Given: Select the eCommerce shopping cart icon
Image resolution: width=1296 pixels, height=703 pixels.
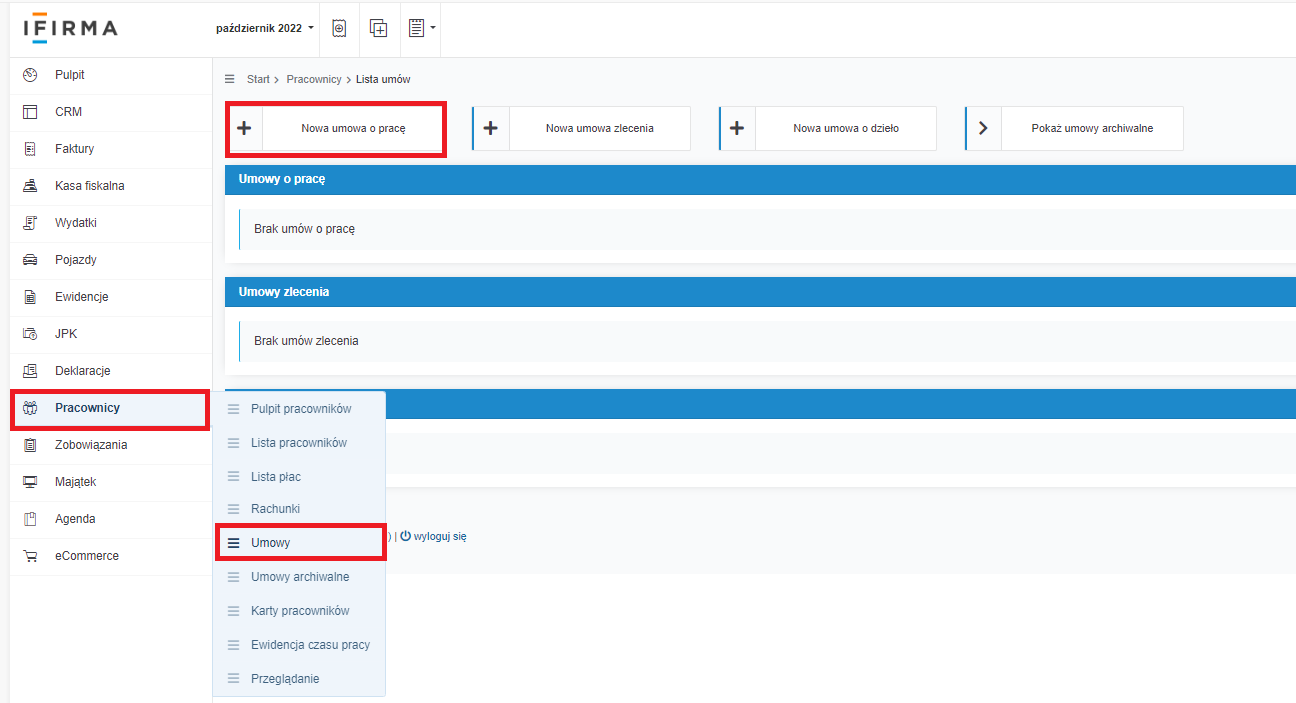Looking at the screenshot, I should 30,556.
